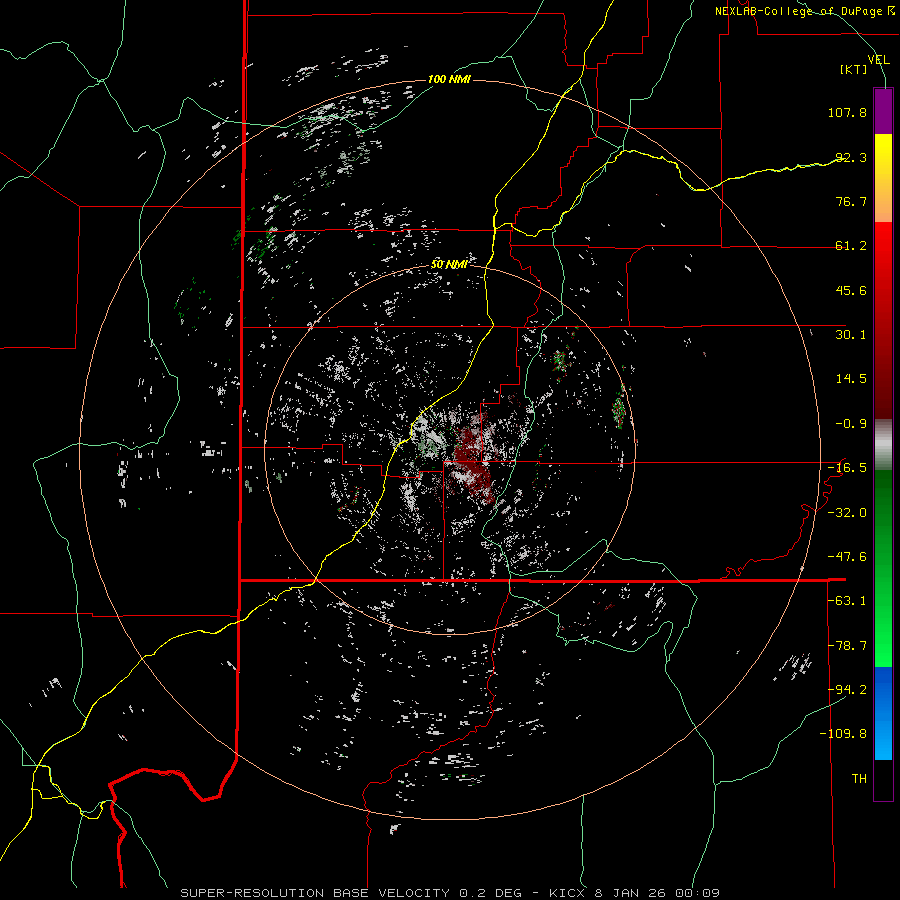Click the gray segment of velocity color bar
Image resolution: width=900 pixels, height=900 pixels.
tap(883, 444)
